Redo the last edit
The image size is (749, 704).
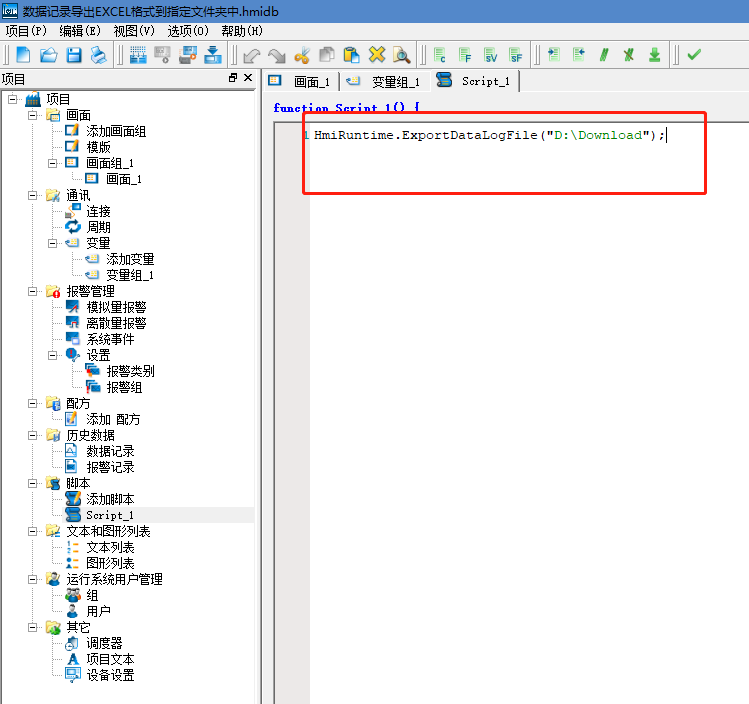(277, 56)
